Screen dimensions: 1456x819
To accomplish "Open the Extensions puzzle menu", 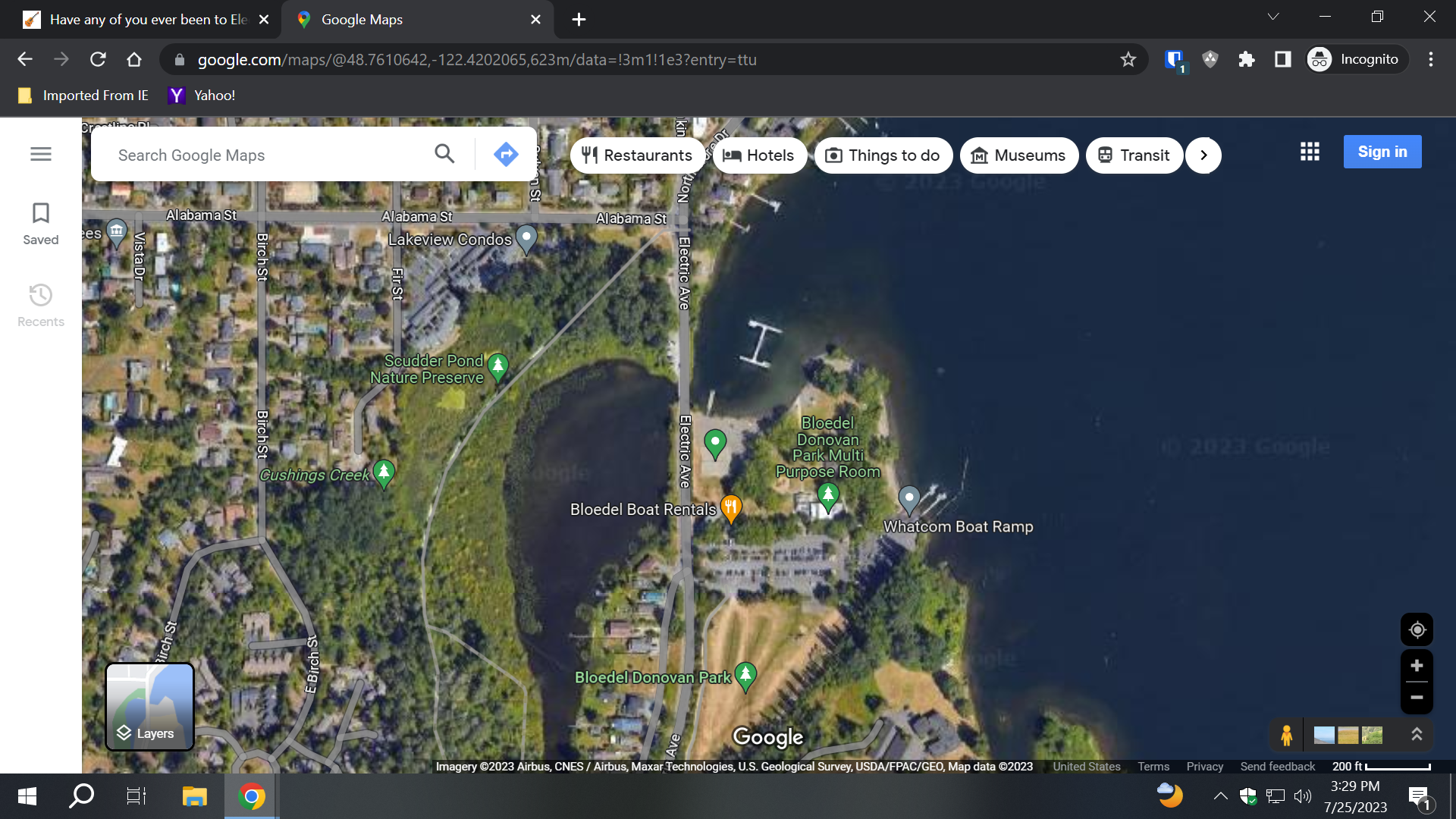I will point(1247,59).
